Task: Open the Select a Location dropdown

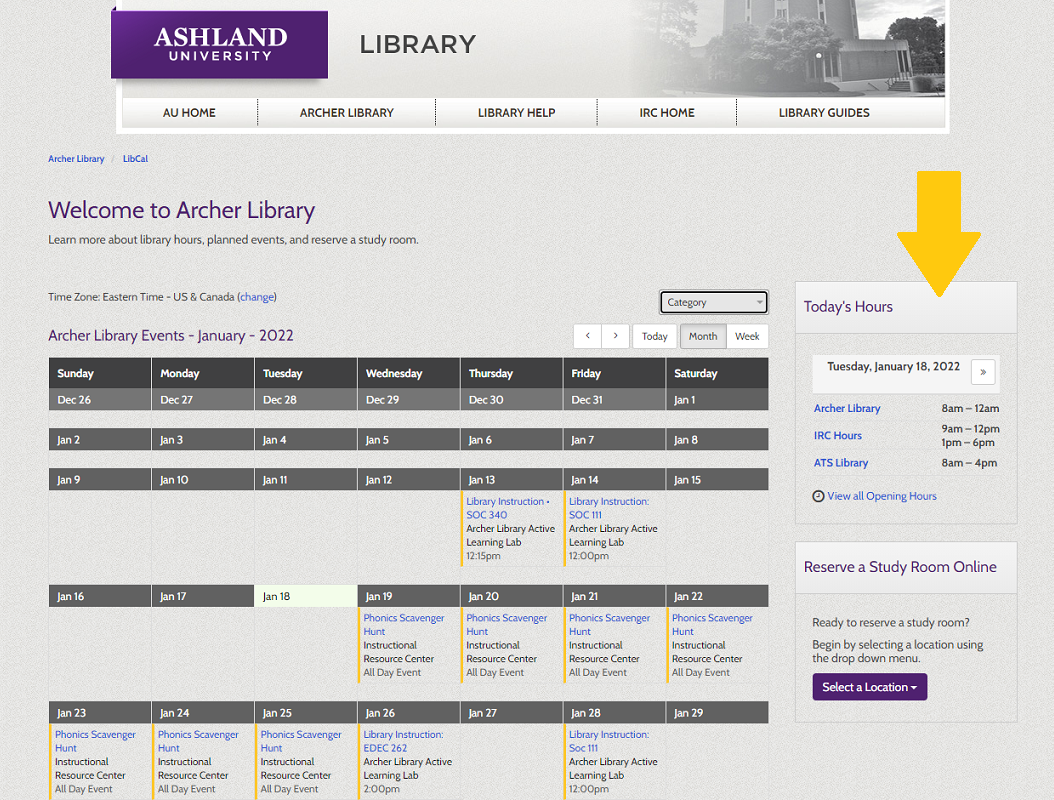Action: pyautogui.click(x=869, y=687)
